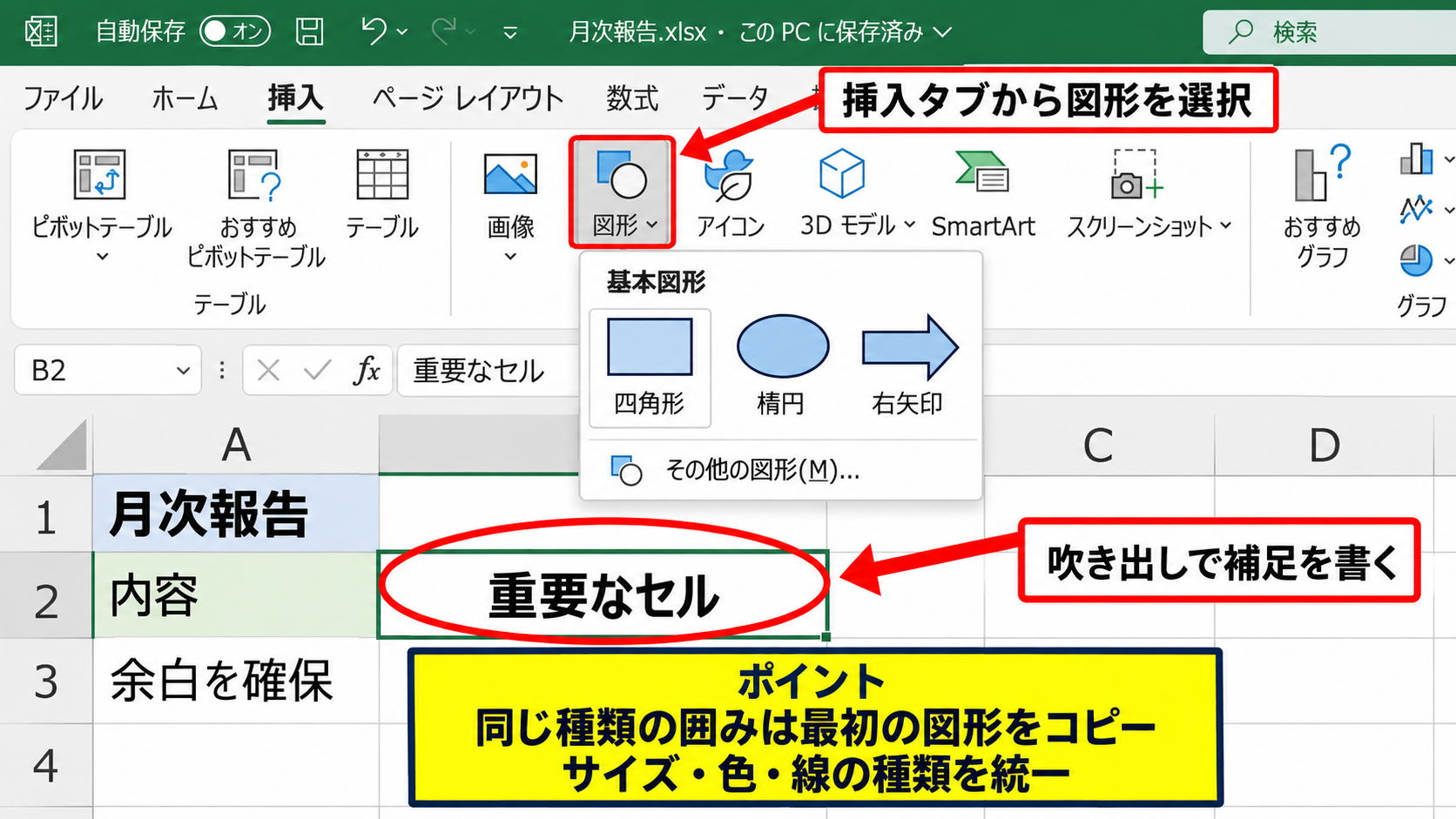1456x819 pixels.
Task: Click the redo arrow icon
Action: pos(443,32)
